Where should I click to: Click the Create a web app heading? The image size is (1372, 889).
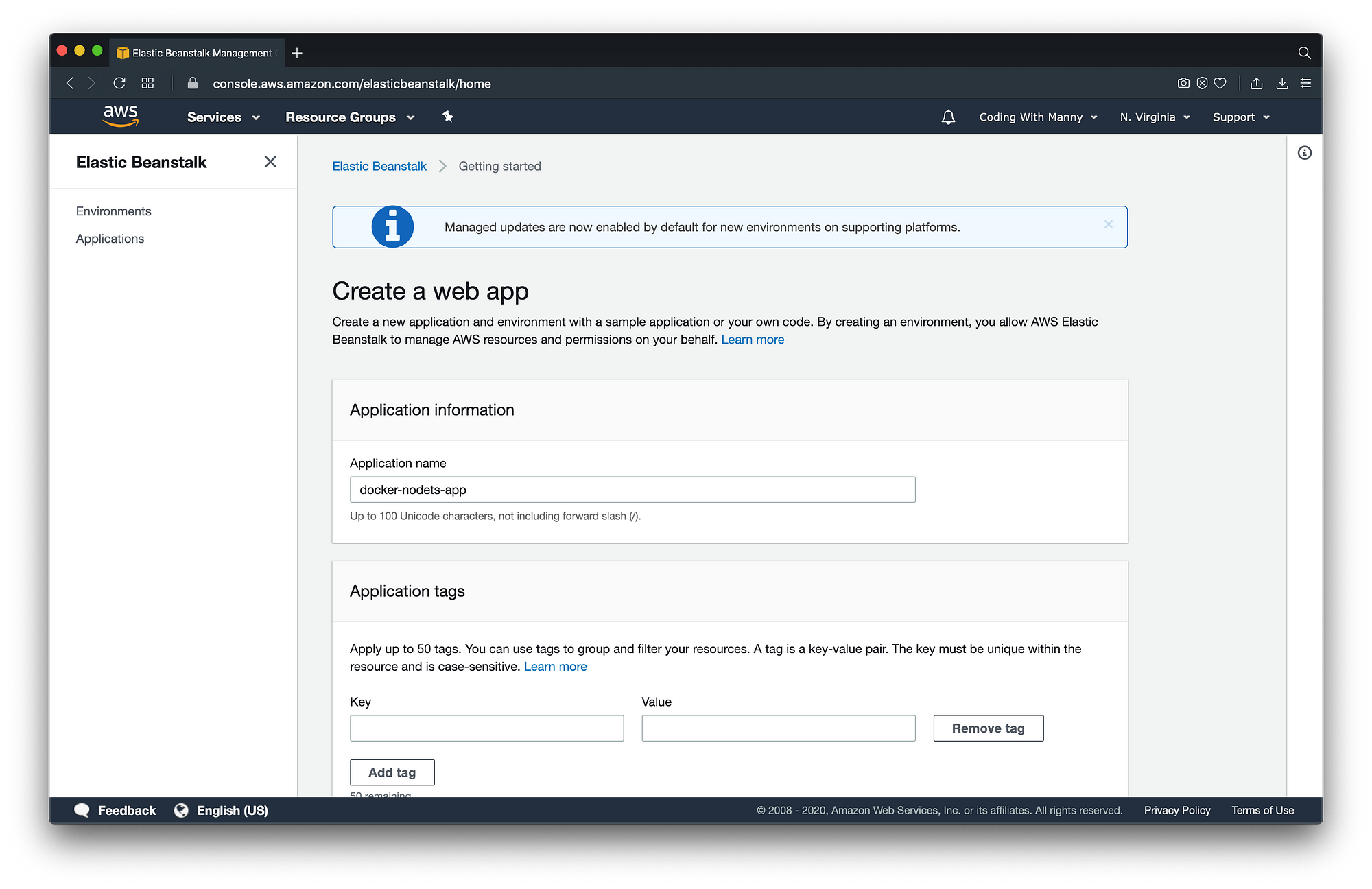430,291
